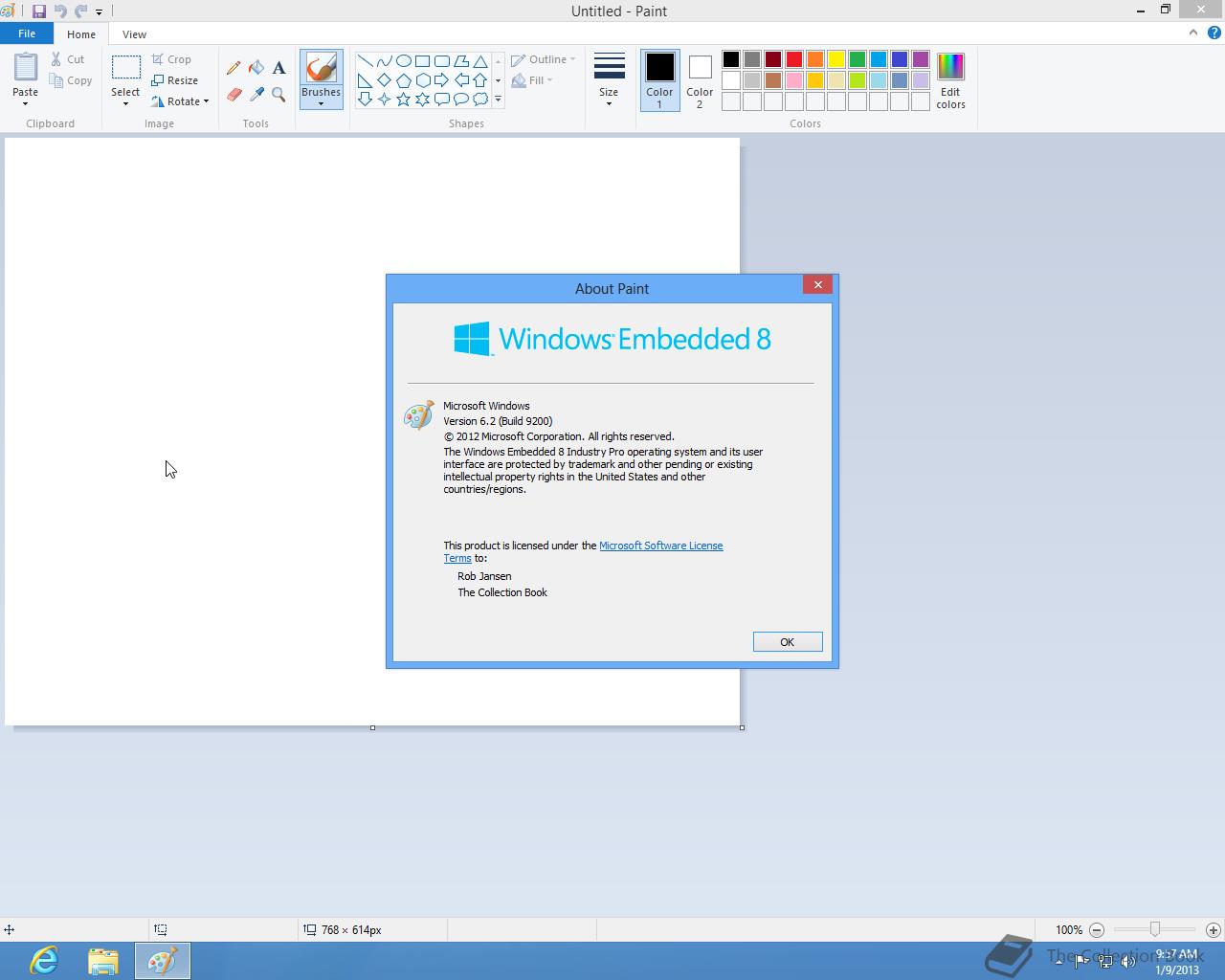The image size is (1225, 980).
Task: Choose the Five-point star shape
Action: 403,99
